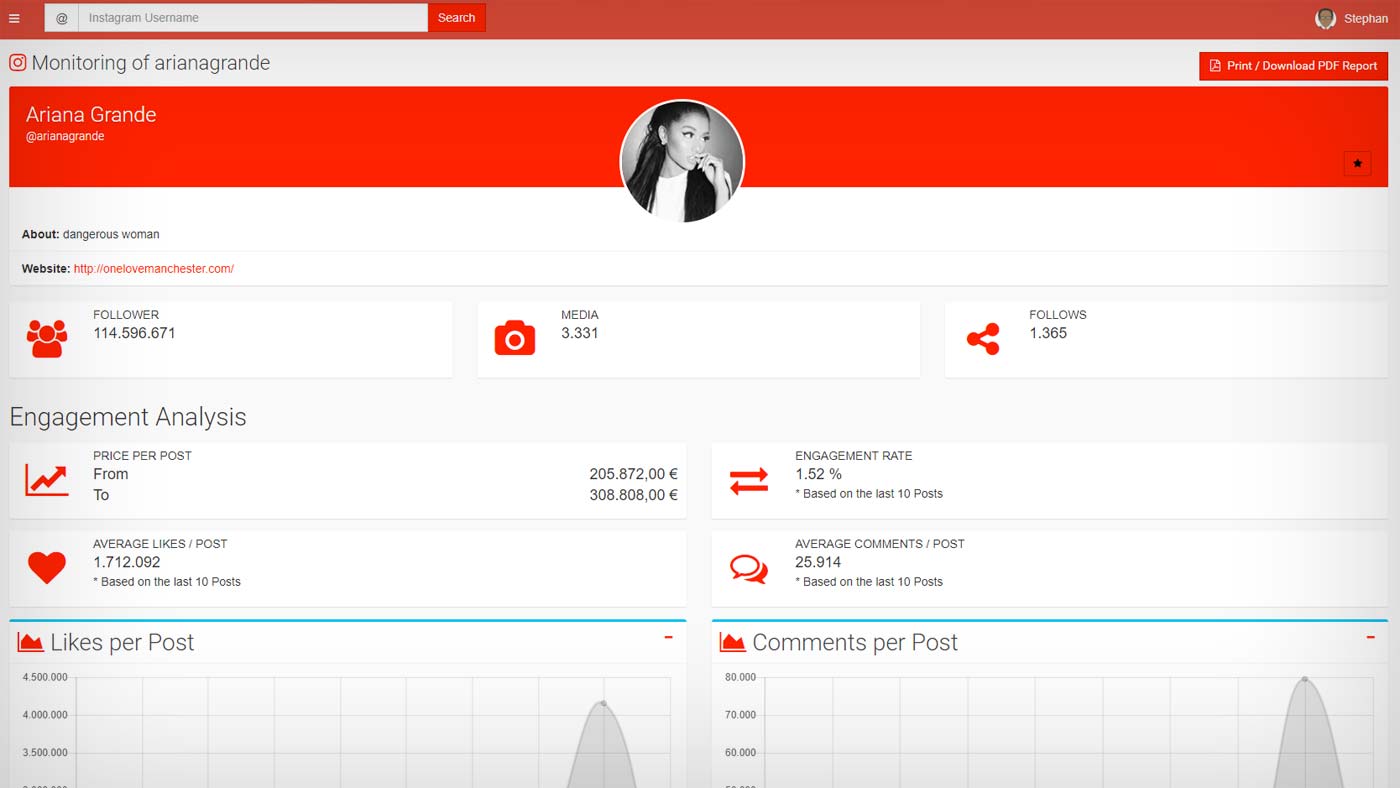
Task: Click the AVERAGE LIKES / POST label
Action: 160,544
